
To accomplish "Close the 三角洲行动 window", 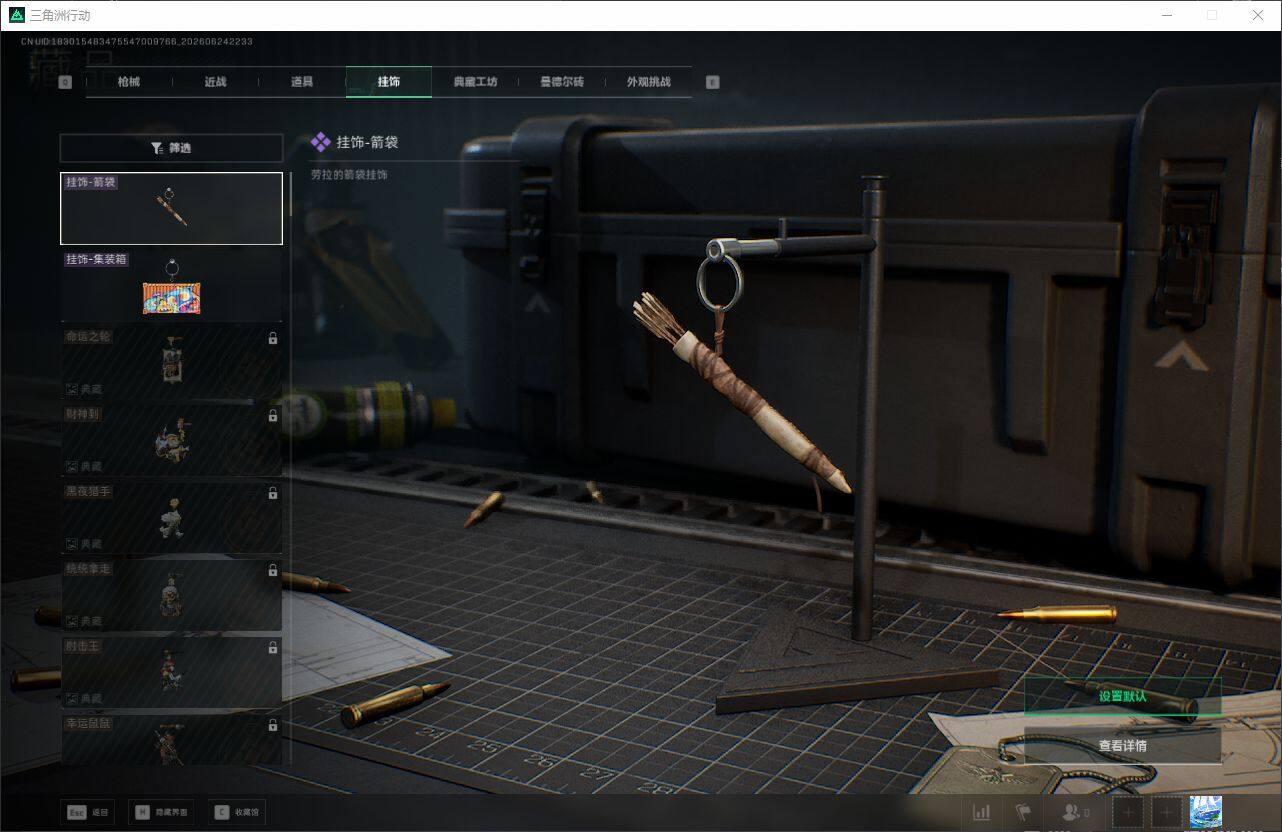I will (x=1258, y=15).
